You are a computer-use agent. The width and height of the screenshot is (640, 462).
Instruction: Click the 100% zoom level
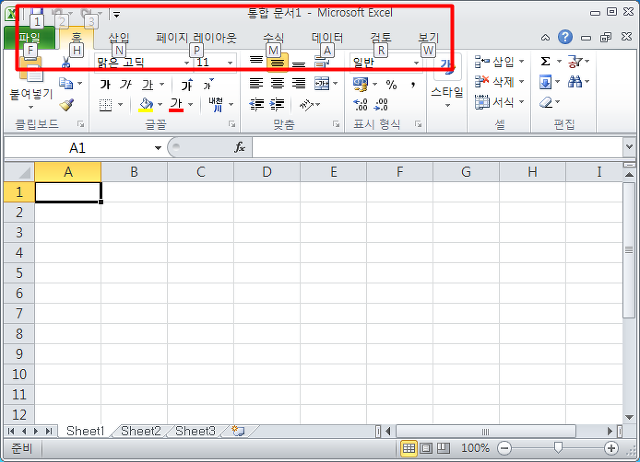476,449
